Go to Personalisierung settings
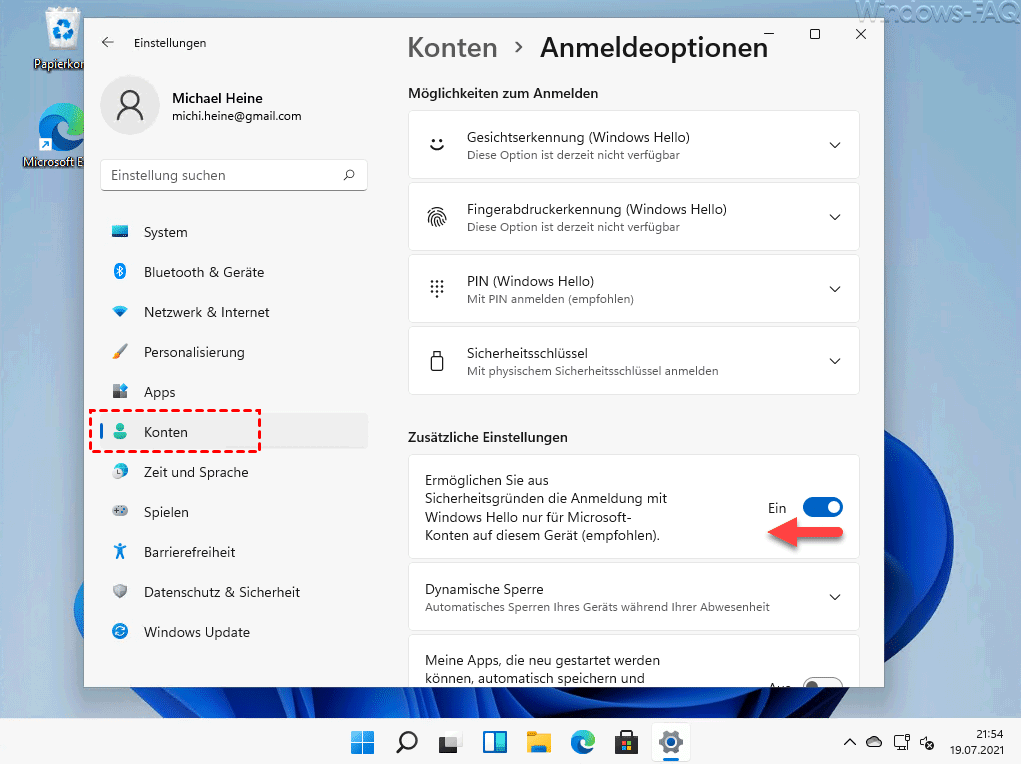Viewport: 1021px width, 764px height. 234,352
